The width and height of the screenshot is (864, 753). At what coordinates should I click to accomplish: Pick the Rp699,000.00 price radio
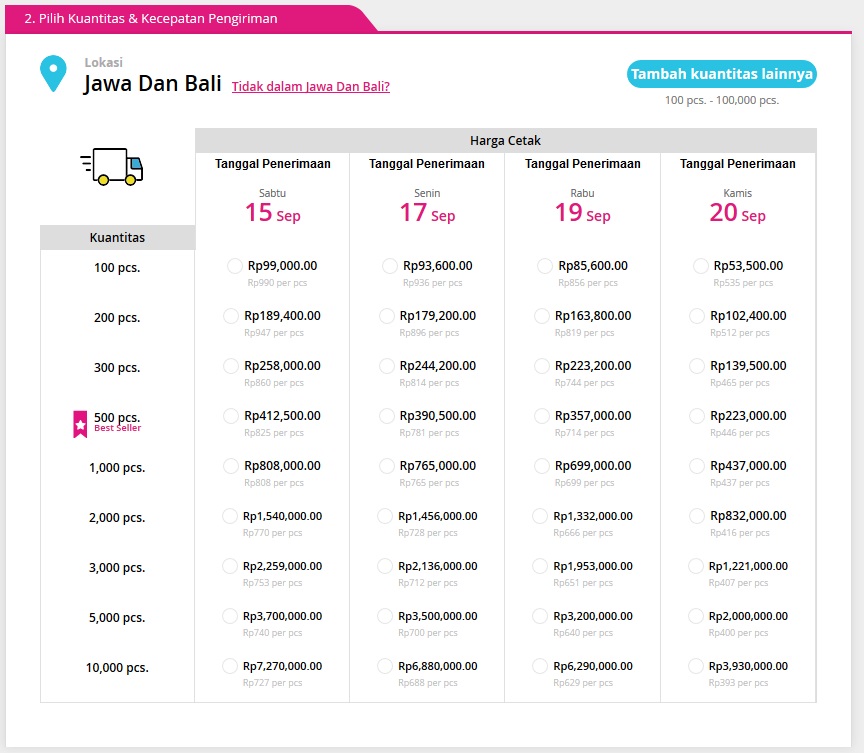[x=542, y=466]
